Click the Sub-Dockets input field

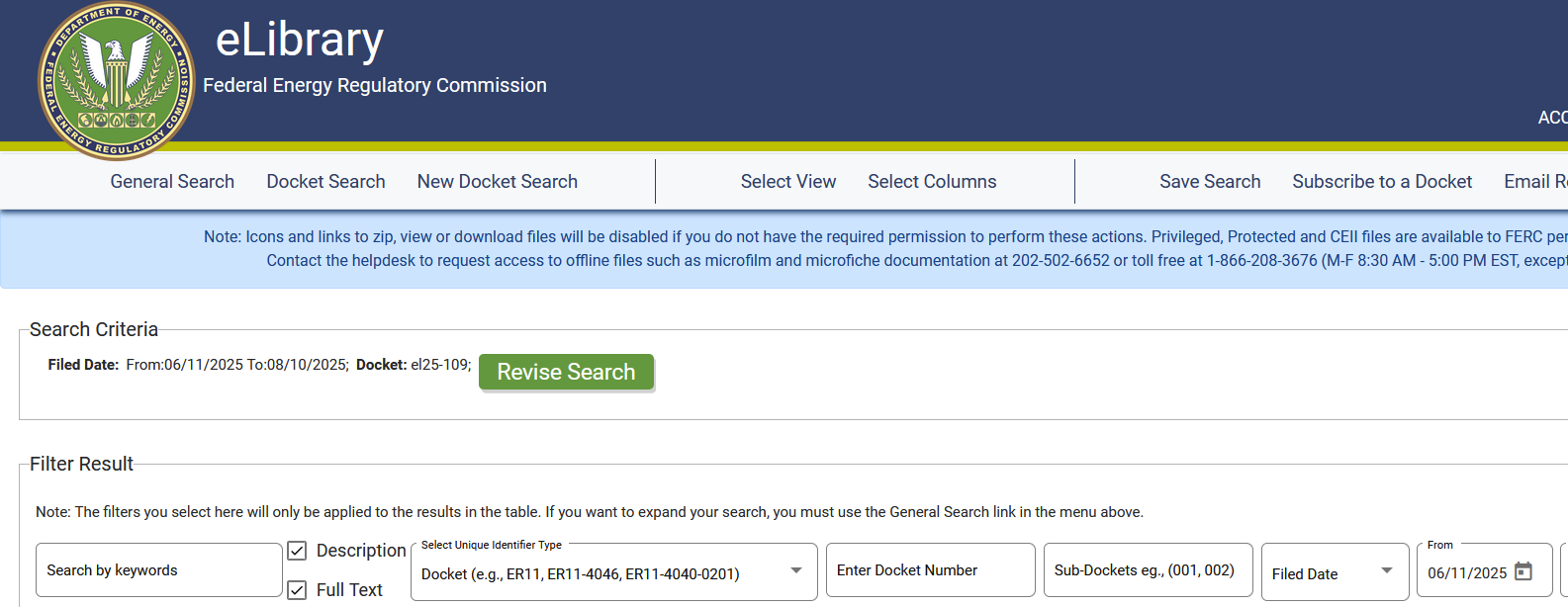1148,570
